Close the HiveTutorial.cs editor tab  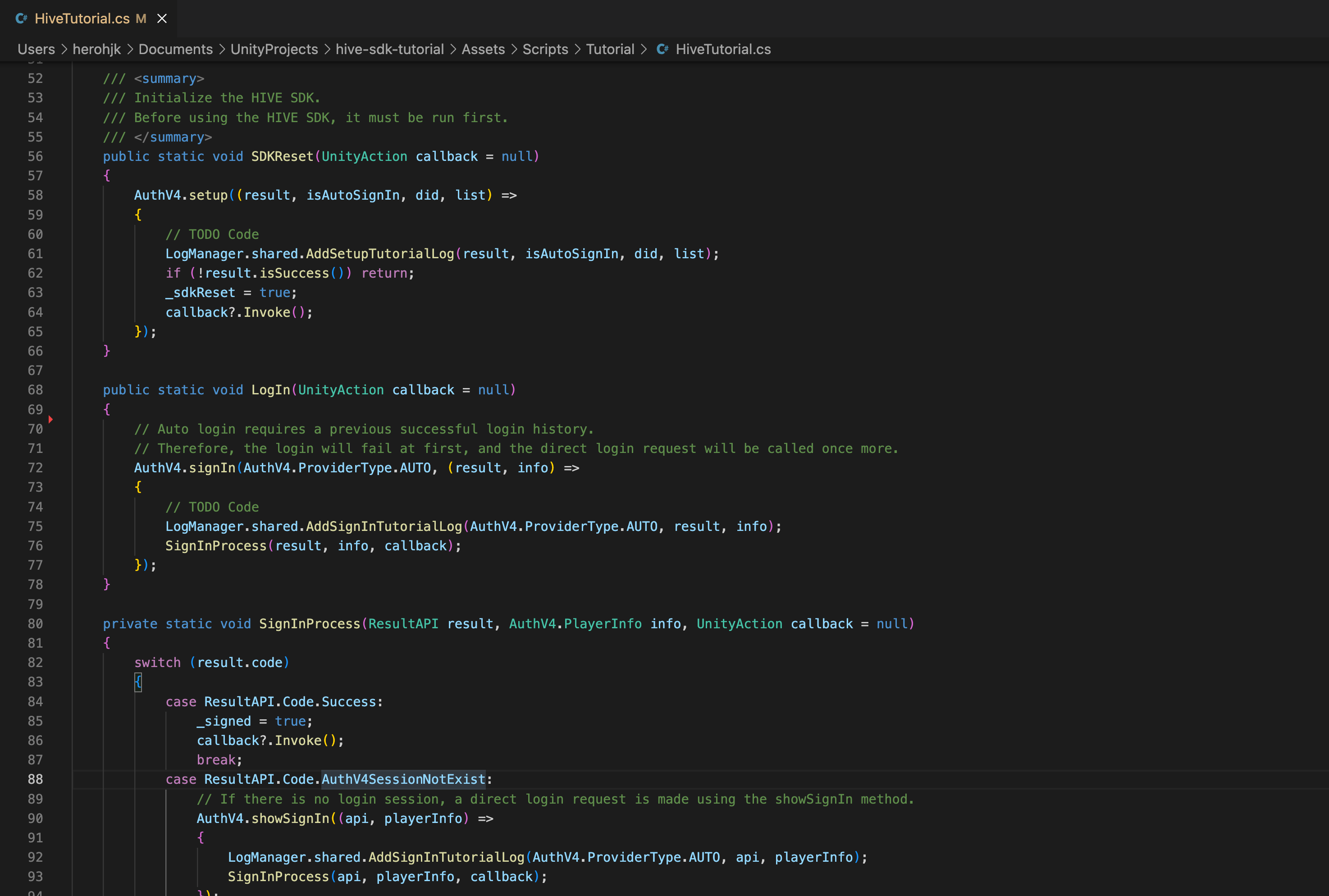pyautogui.click(x=162, y=18)
